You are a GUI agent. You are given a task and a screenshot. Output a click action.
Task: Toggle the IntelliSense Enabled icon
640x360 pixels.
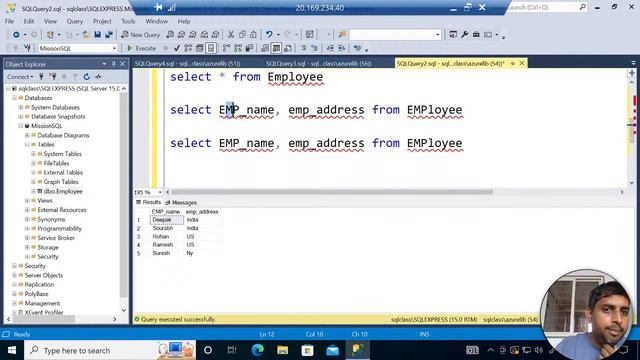pos(211,48)
